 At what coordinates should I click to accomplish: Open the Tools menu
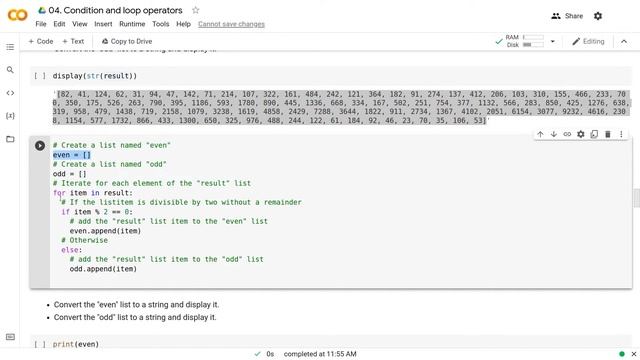coord(161,24)
